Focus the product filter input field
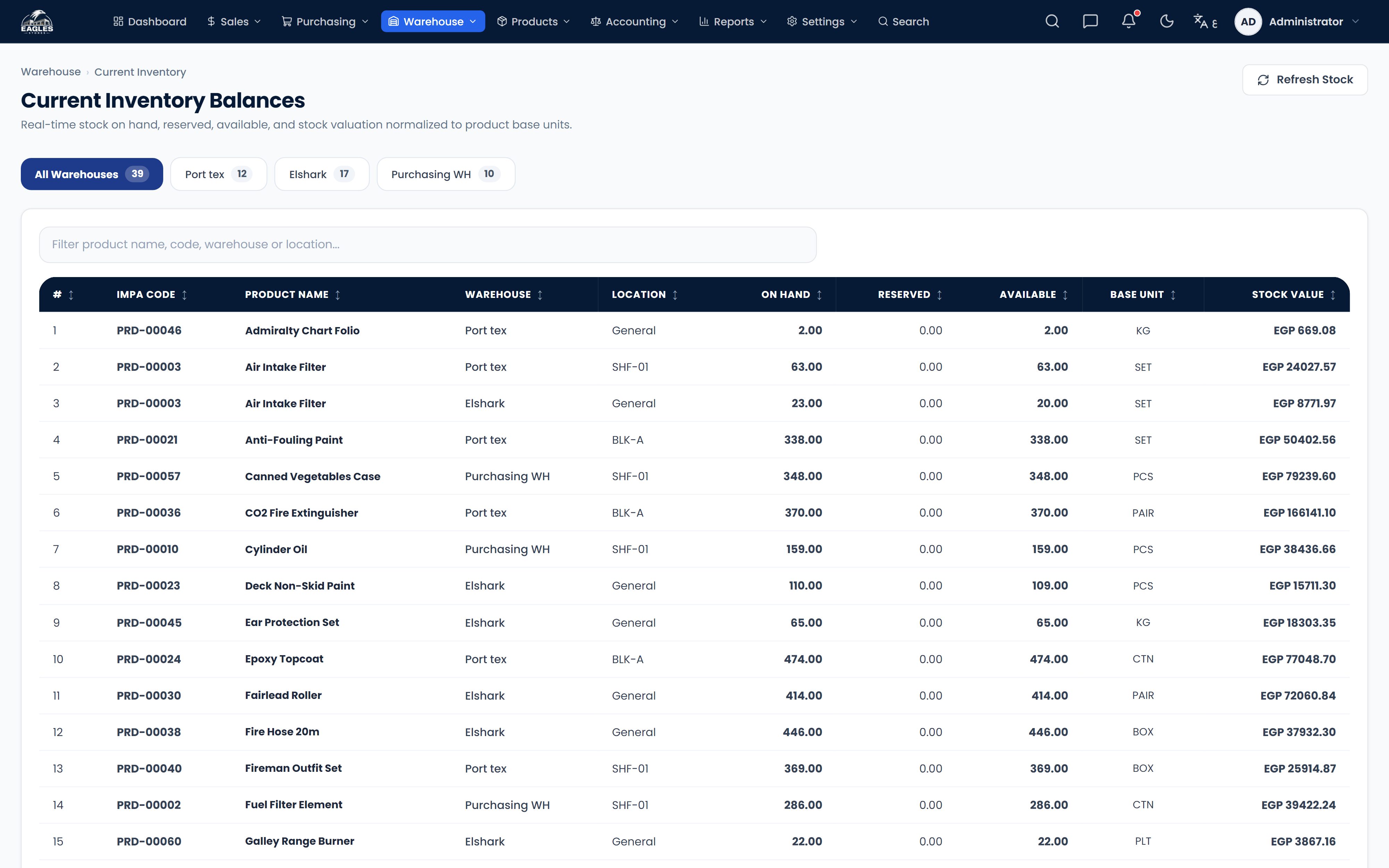This screenshot has width=1389, height=868. point(427,244)
